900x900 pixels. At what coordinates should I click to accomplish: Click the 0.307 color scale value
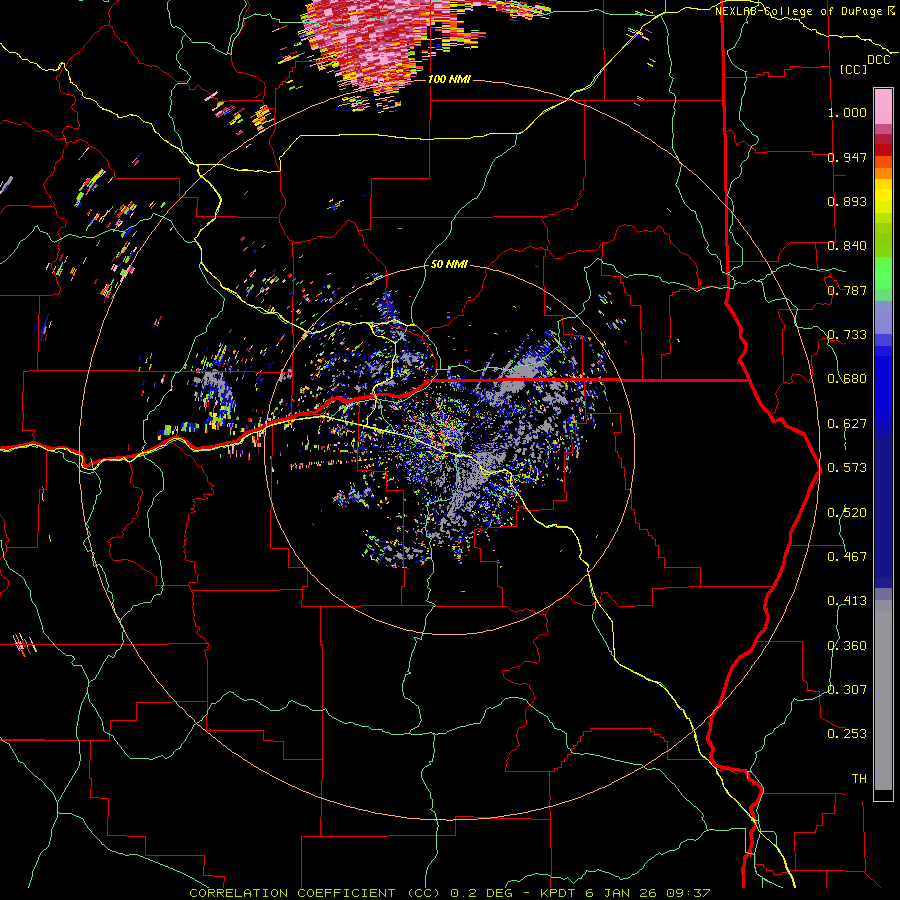coord(847,690)
